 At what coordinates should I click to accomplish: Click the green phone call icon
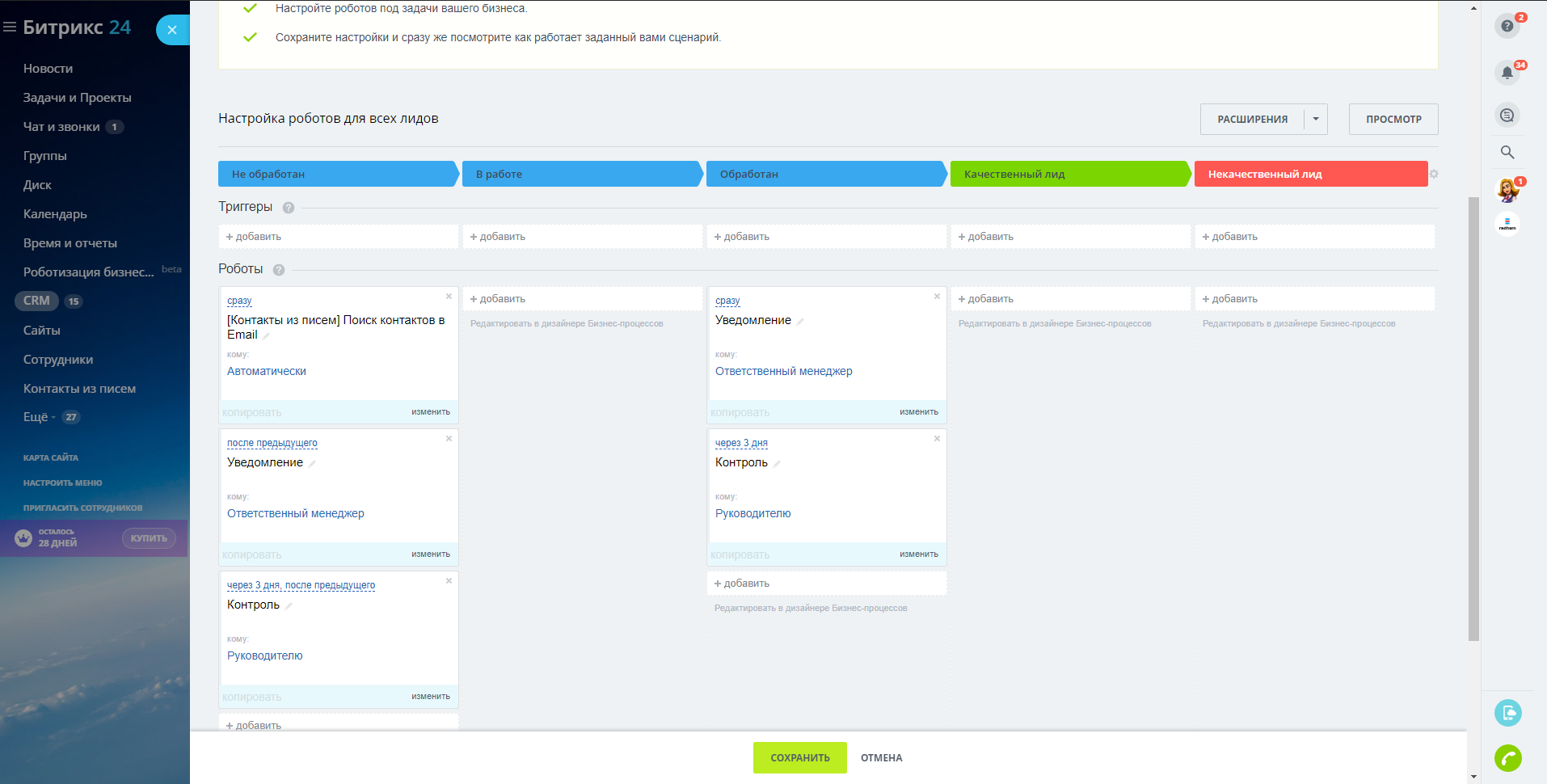point(1508,757)
